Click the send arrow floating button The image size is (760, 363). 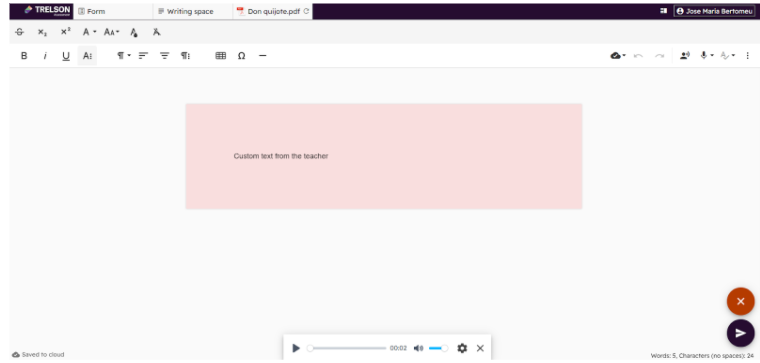(x=740, y=333)
